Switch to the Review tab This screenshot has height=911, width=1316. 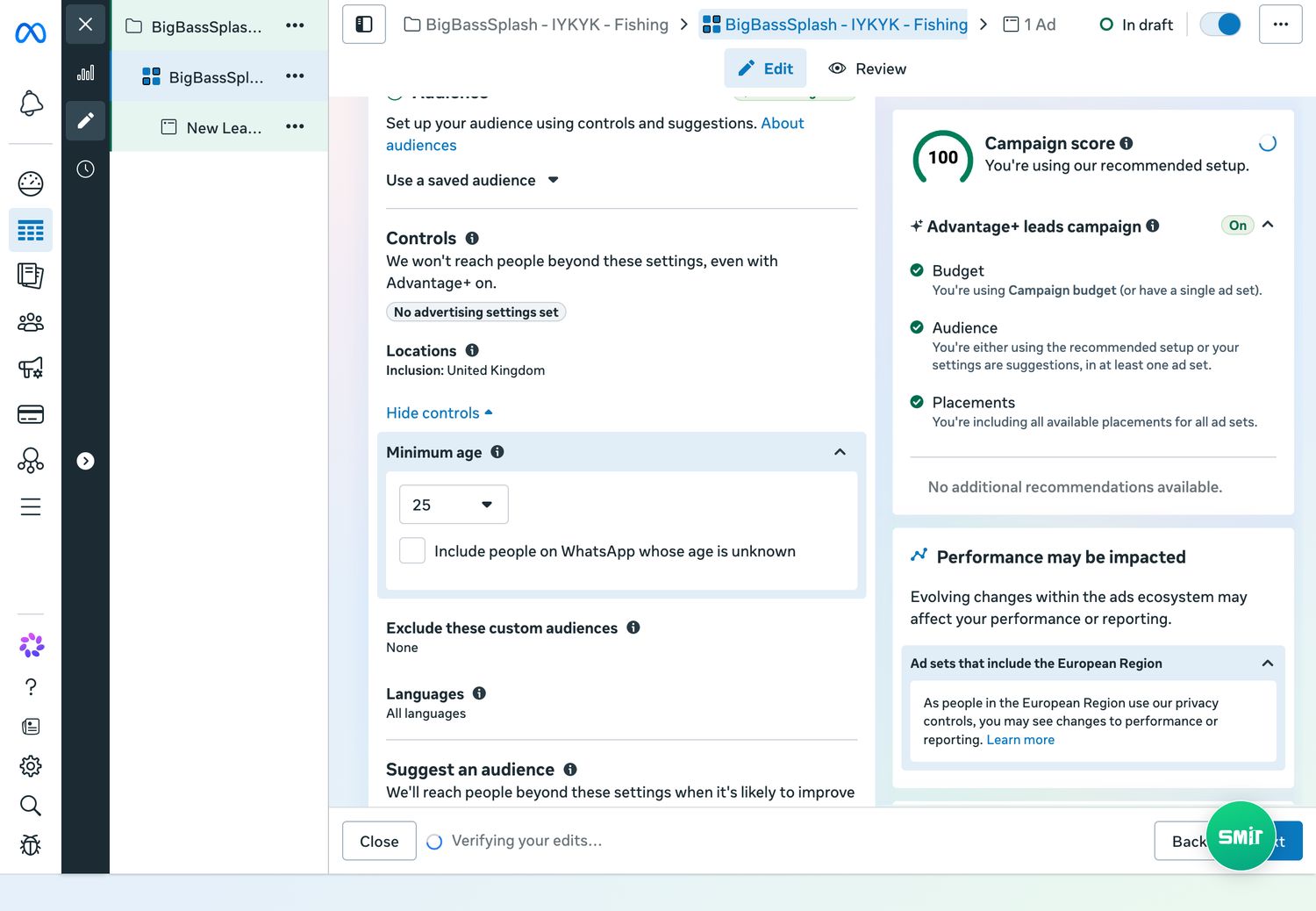click(x=868, y=68)
